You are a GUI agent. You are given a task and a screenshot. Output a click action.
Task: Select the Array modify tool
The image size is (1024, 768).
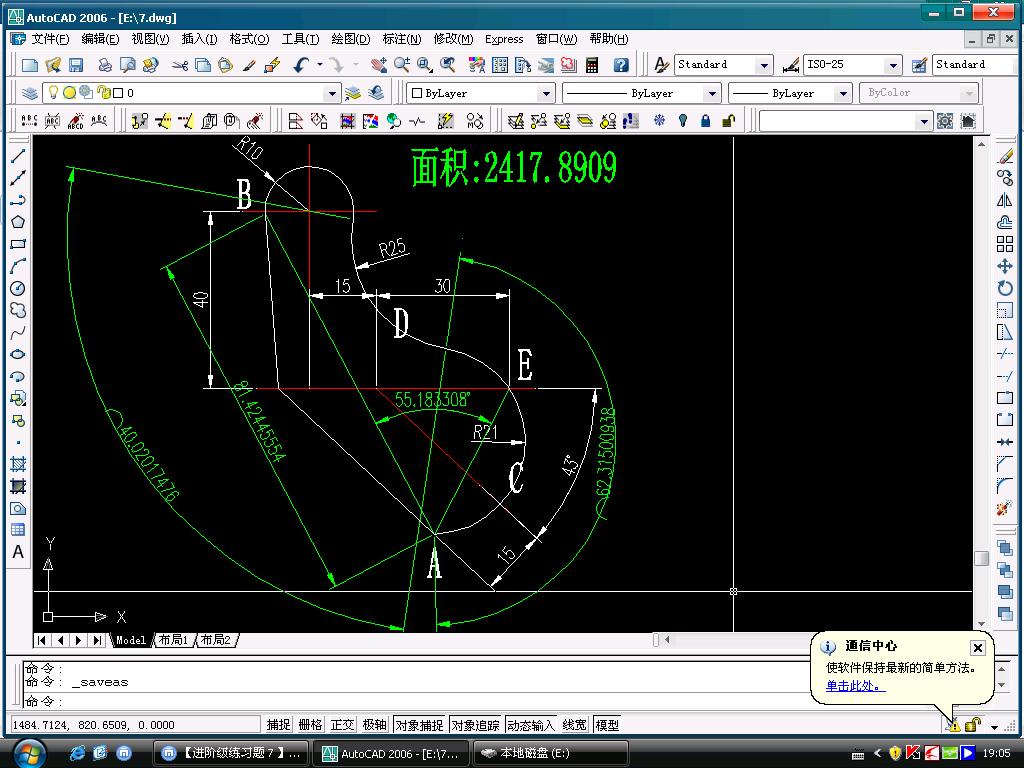(1005, 244)
